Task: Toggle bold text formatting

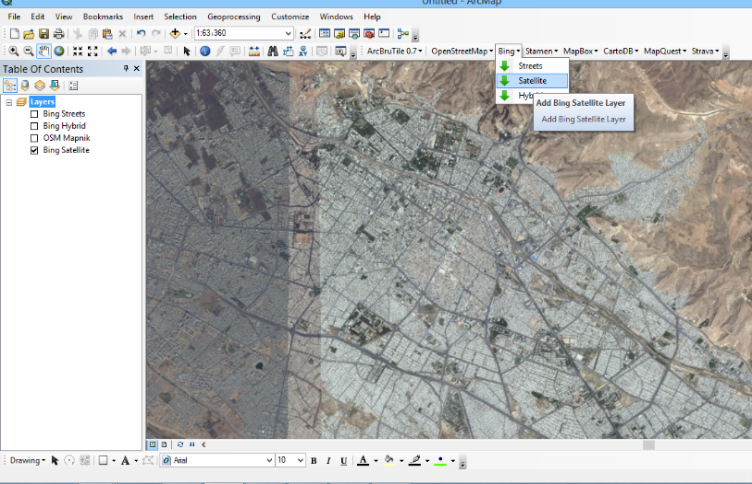Action: click(314, 460)
